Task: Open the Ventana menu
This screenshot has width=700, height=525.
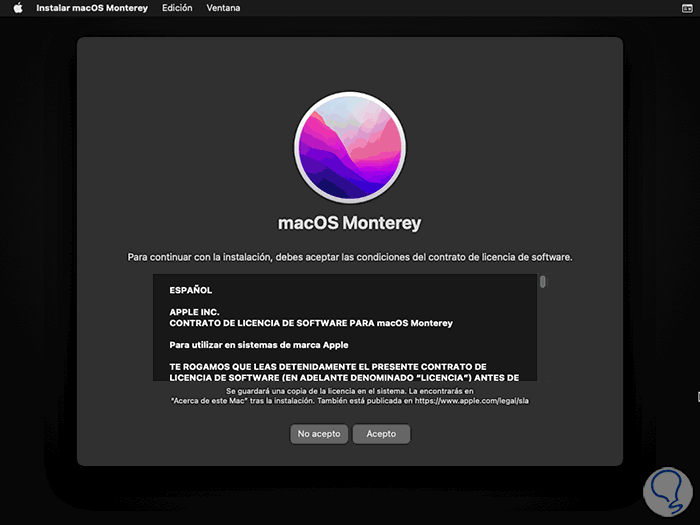Action: pyautogui.click(x=223, y=8)
